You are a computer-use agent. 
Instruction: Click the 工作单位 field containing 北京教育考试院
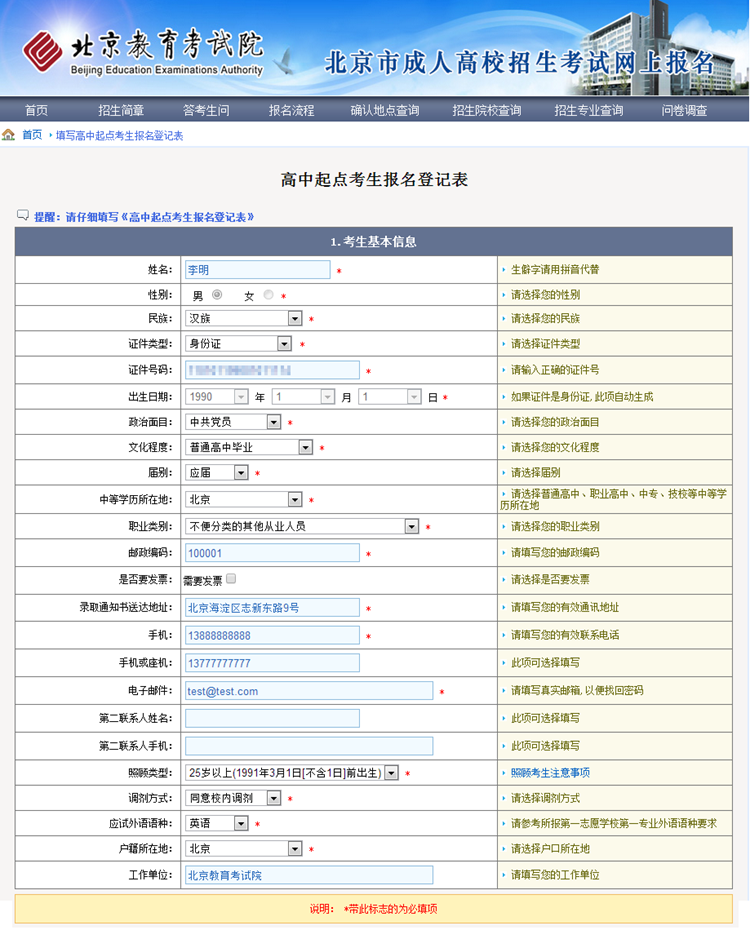309,875
